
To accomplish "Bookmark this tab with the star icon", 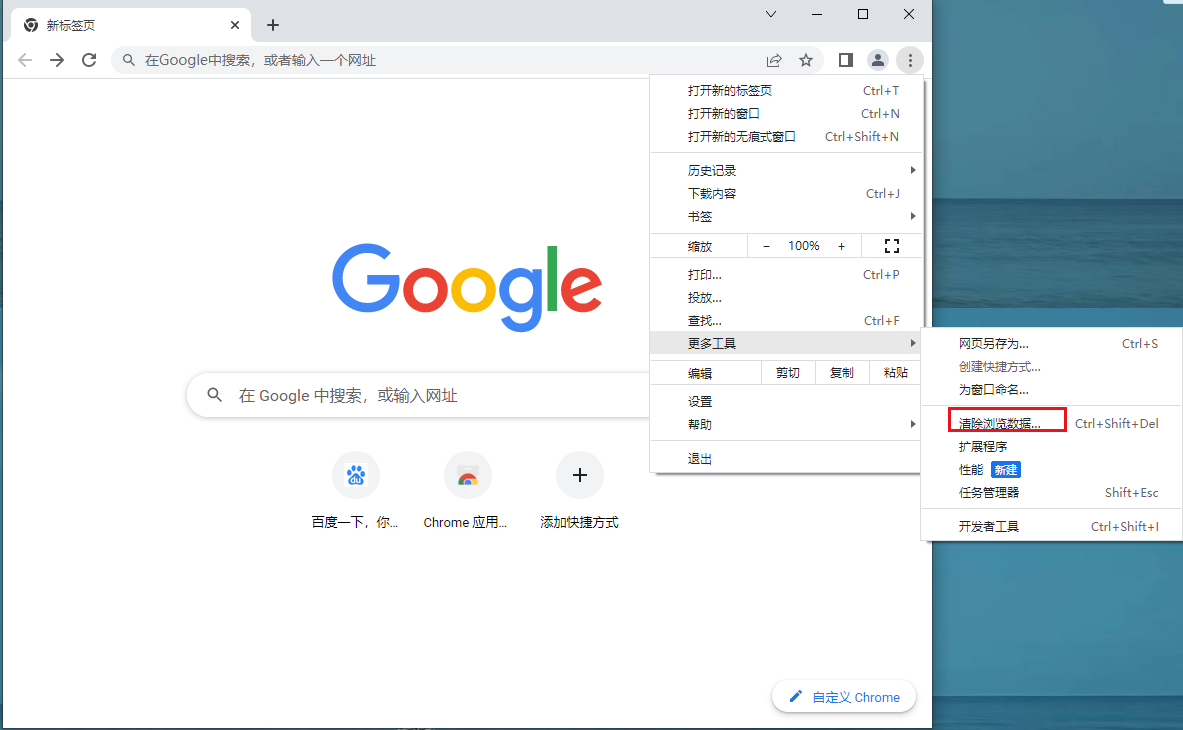I will (806, 60).
